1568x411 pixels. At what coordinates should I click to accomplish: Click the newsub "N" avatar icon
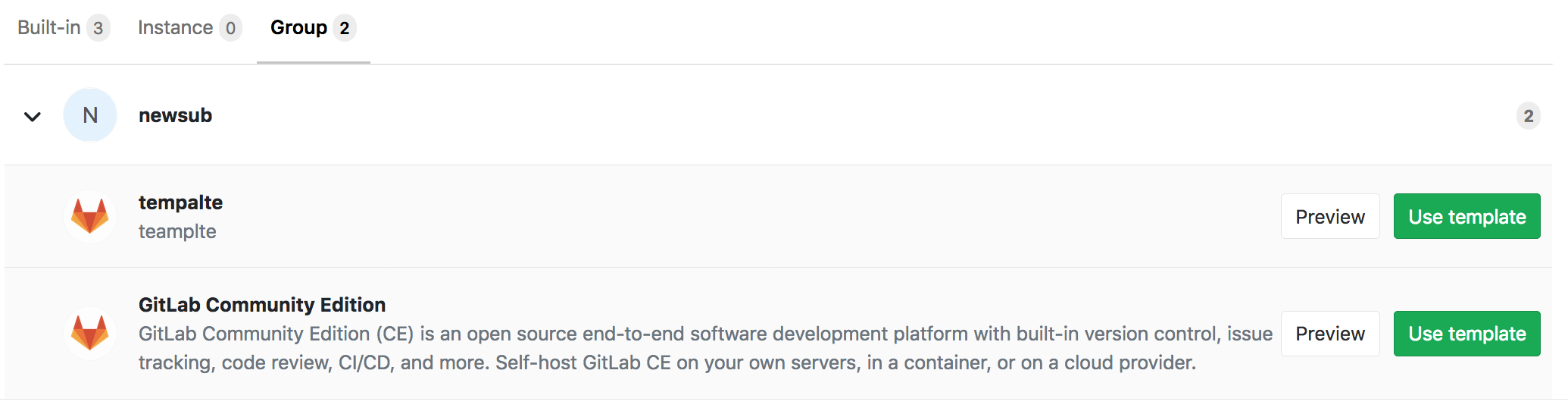(x=90, y=115)
